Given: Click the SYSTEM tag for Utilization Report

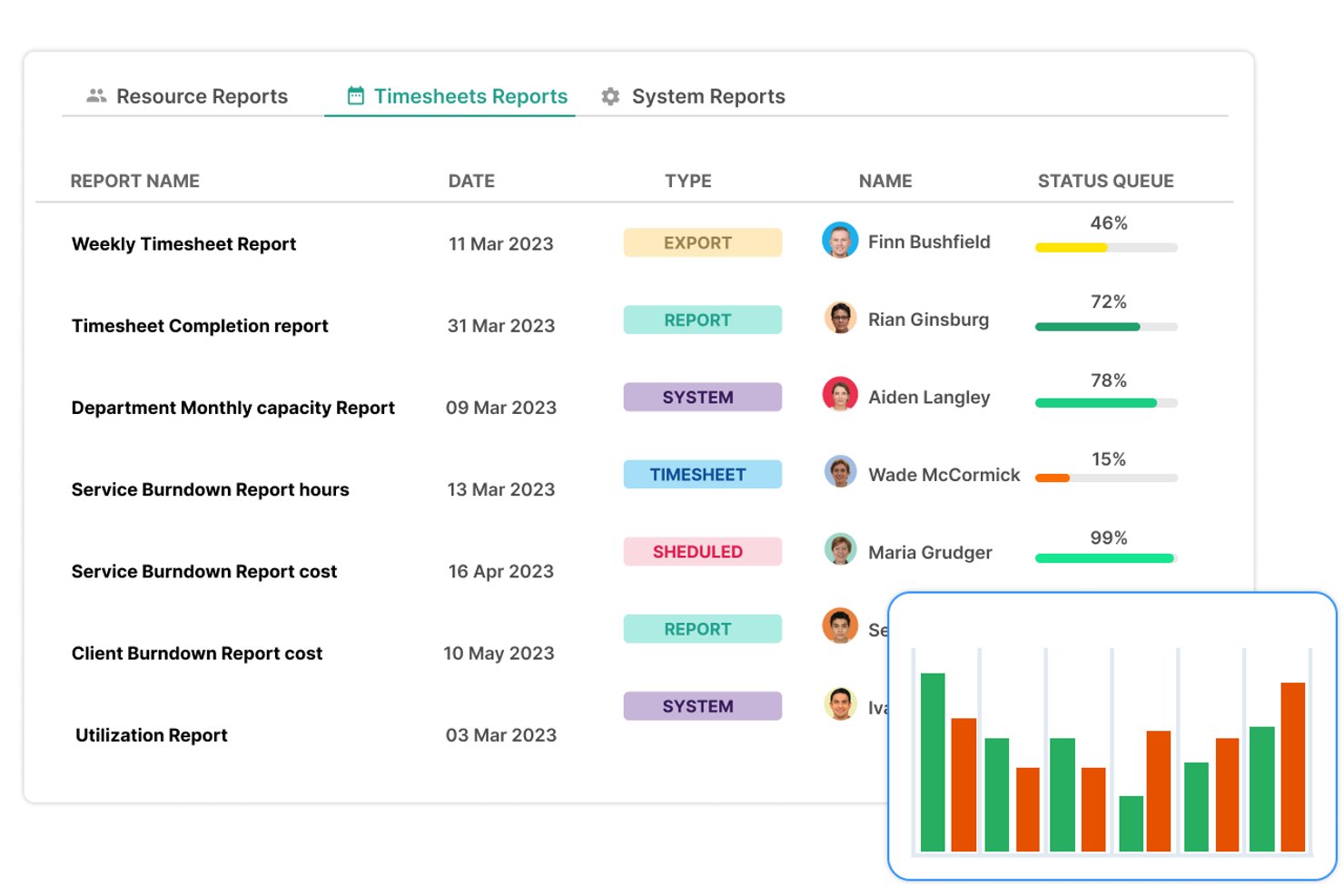Looking at the screenshot, I should click(702, 706).
